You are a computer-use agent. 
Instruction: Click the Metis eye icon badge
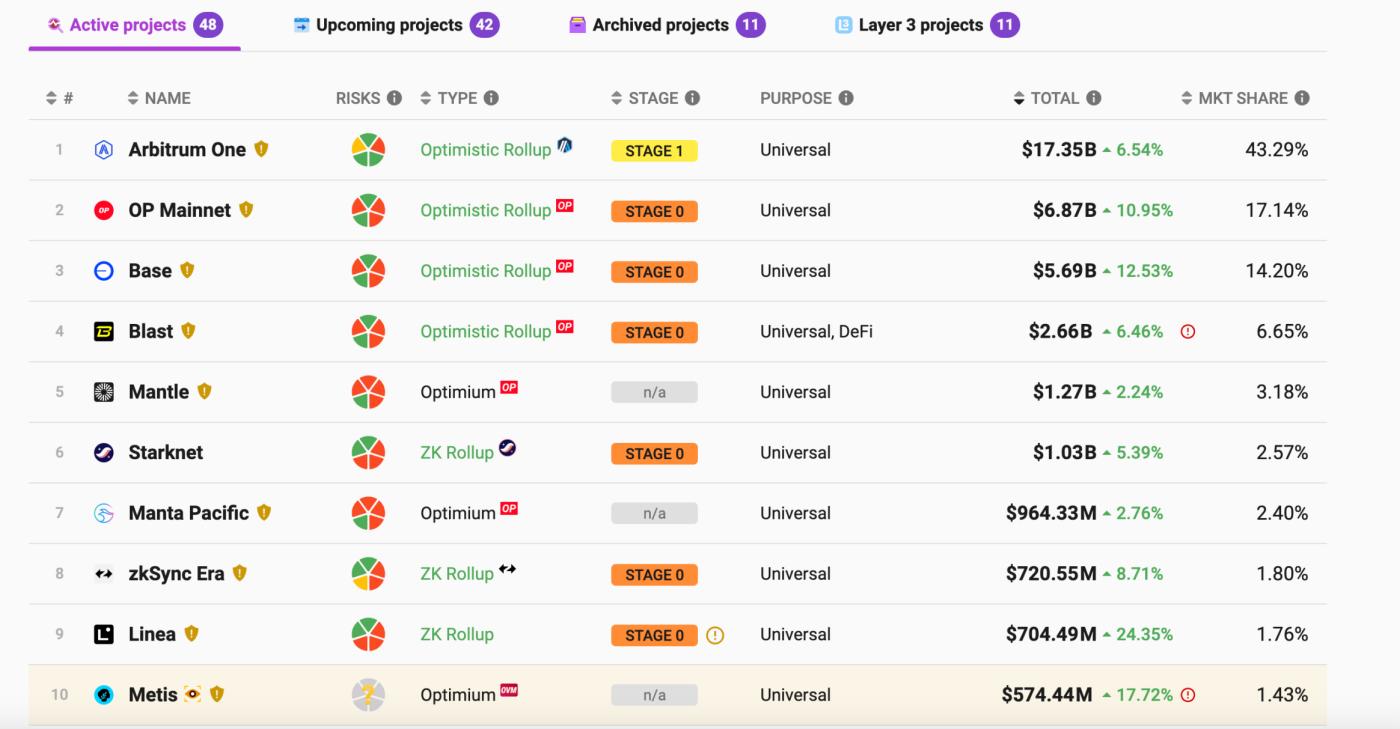pyautogui.click(x=193, y=694)
